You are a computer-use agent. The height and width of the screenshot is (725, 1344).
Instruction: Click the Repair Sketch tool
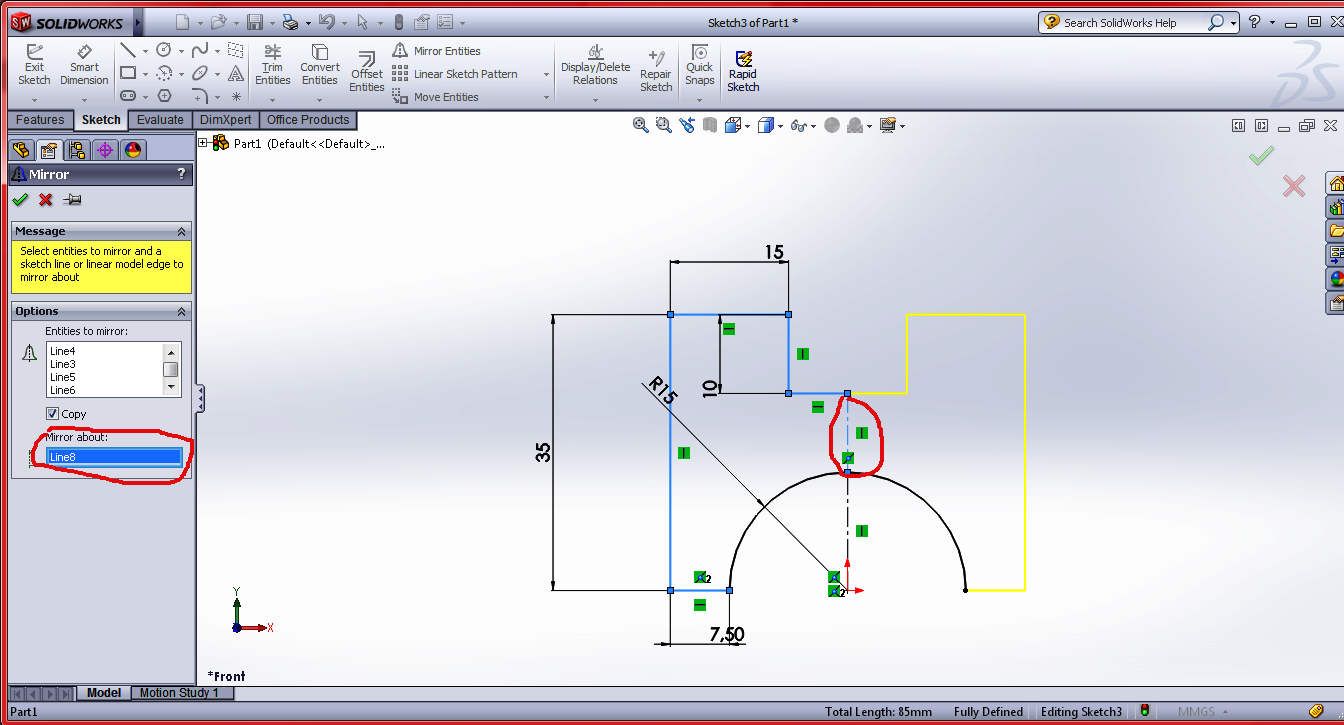[656, 71]
